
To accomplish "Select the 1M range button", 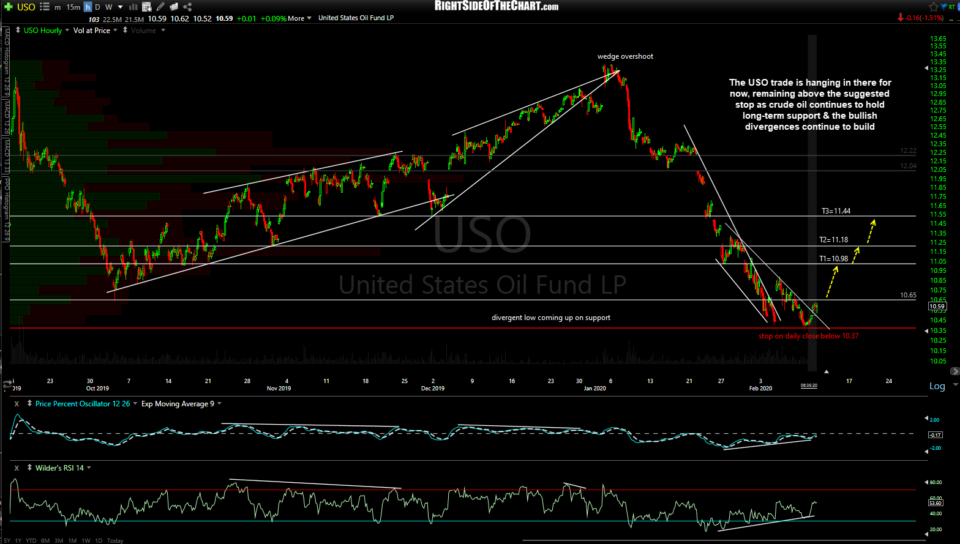I will [x=72, y=540].
